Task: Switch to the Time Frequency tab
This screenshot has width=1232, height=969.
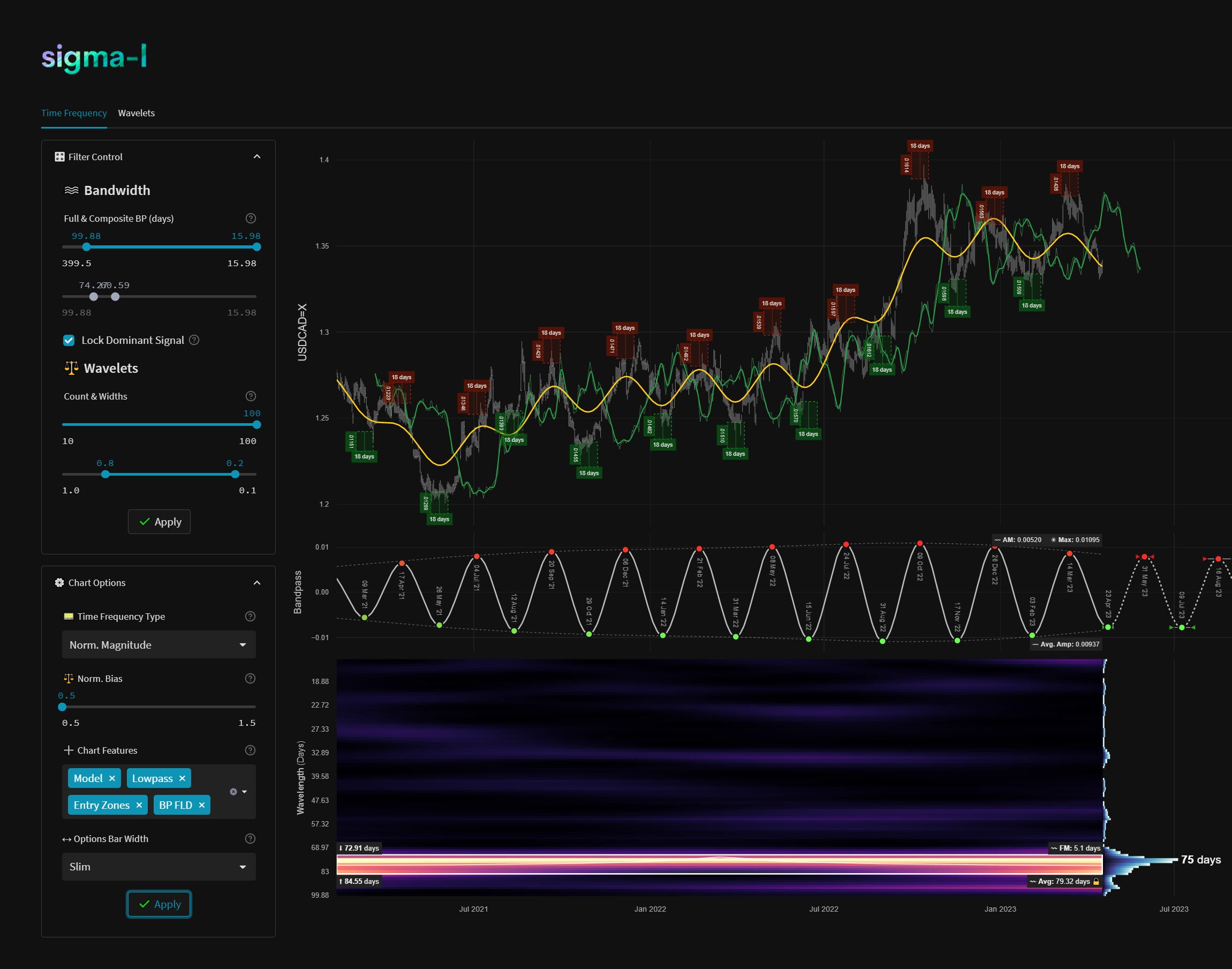Action: coord(74,113)
